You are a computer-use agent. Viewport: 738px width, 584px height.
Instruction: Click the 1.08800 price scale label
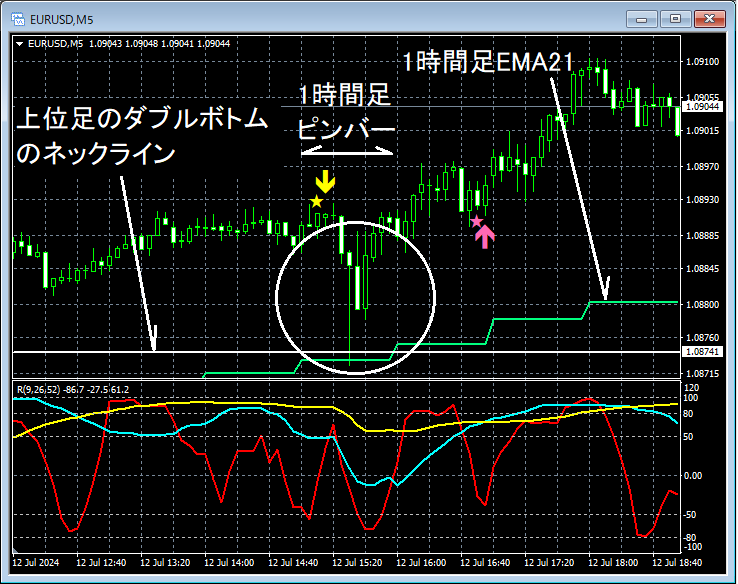[702, 305]
